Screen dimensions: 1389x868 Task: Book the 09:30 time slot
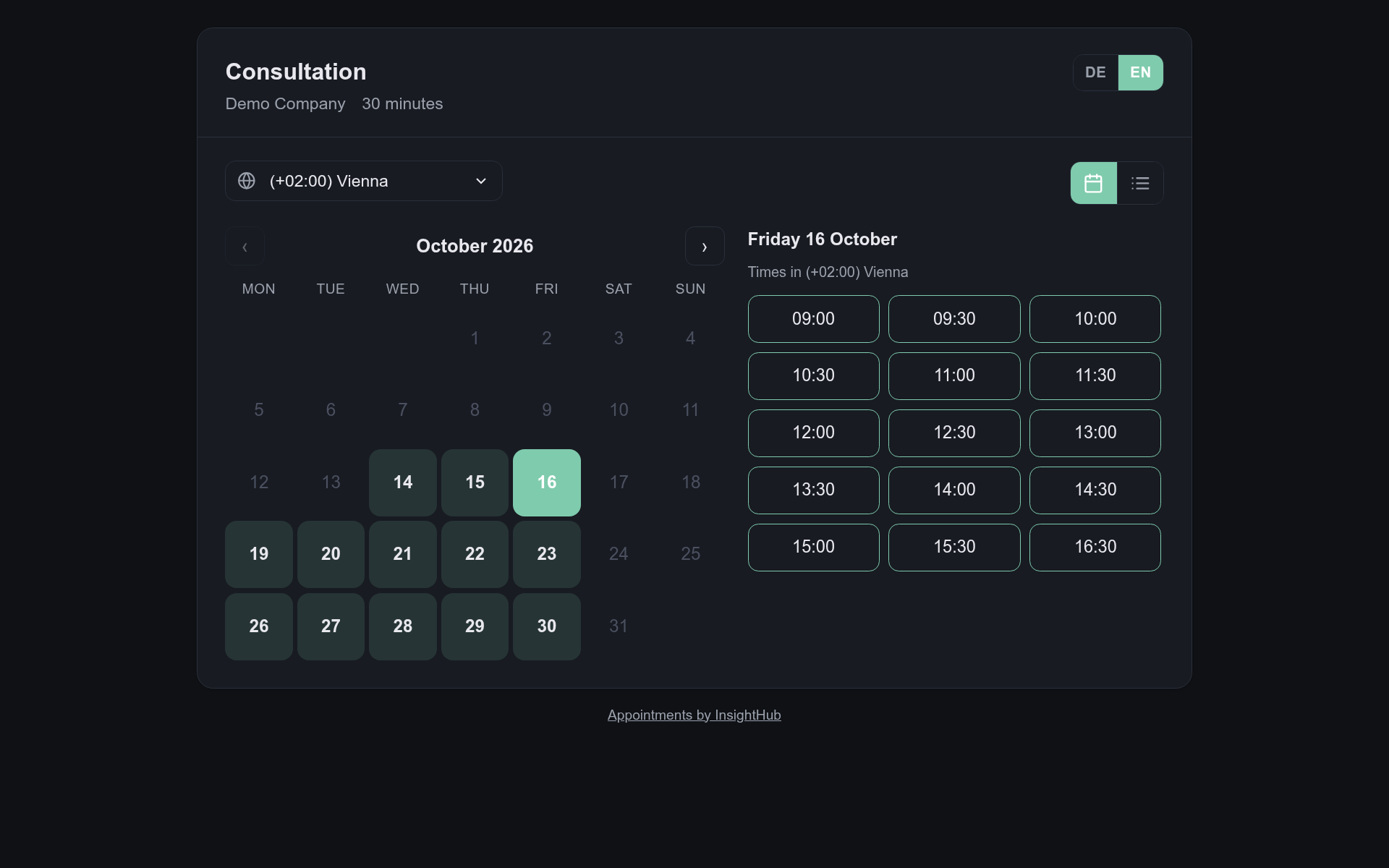click(954, 319)
